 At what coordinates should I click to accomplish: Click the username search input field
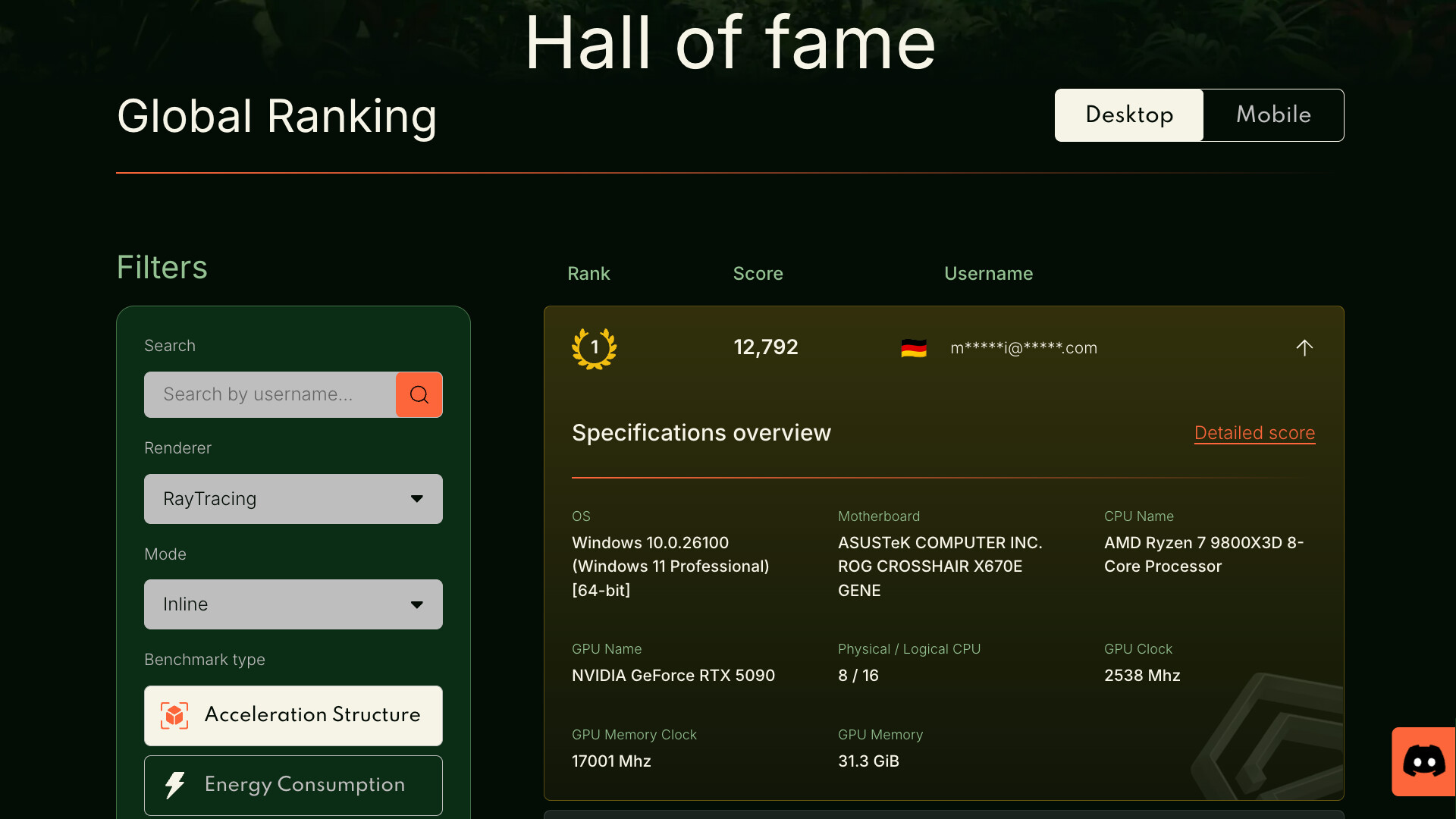[269, 394]
